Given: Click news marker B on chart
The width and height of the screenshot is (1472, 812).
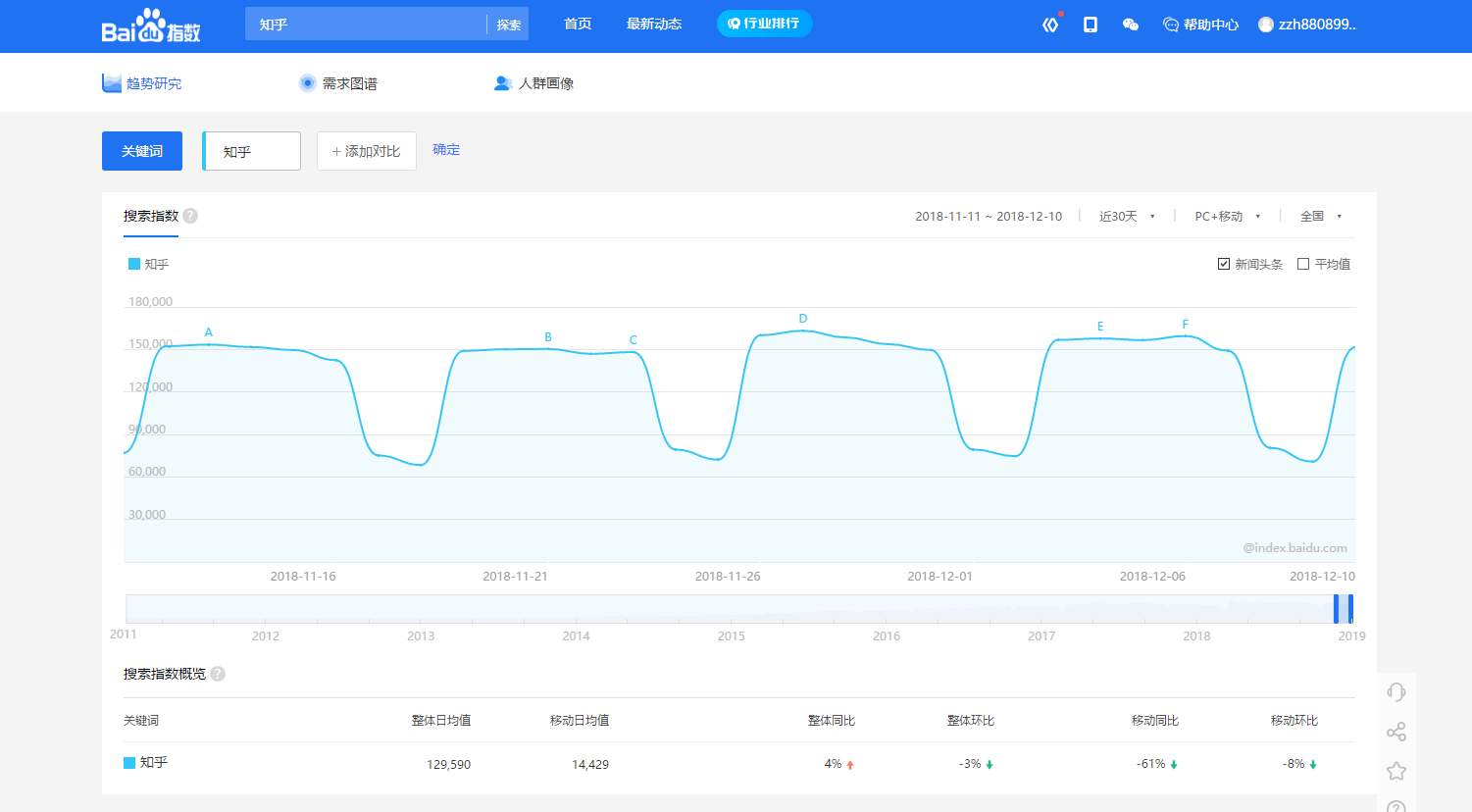Looking at the screenshot, I should (548, 337).
